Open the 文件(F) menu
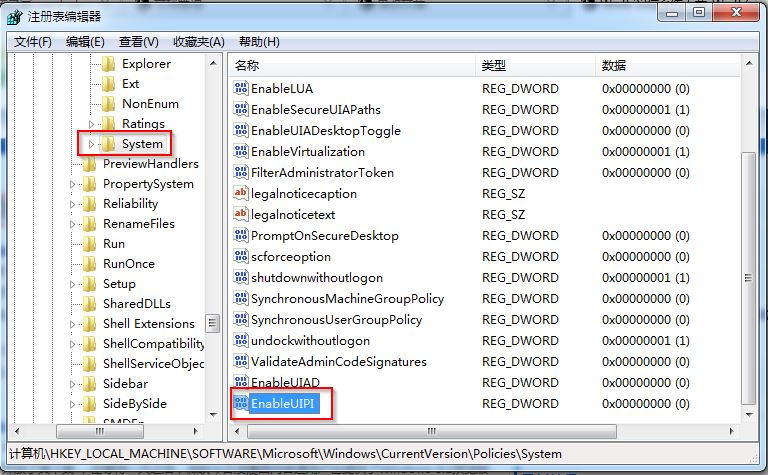This screenshot has width=768, height=475. point(33,41)
